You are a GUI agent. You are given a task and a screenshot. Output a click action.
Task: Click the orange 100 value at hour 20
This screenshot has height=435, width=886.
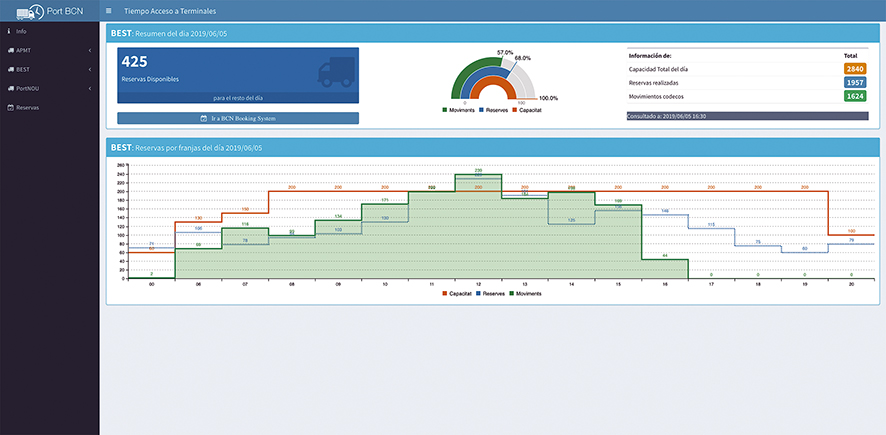[x=851, y=231]
